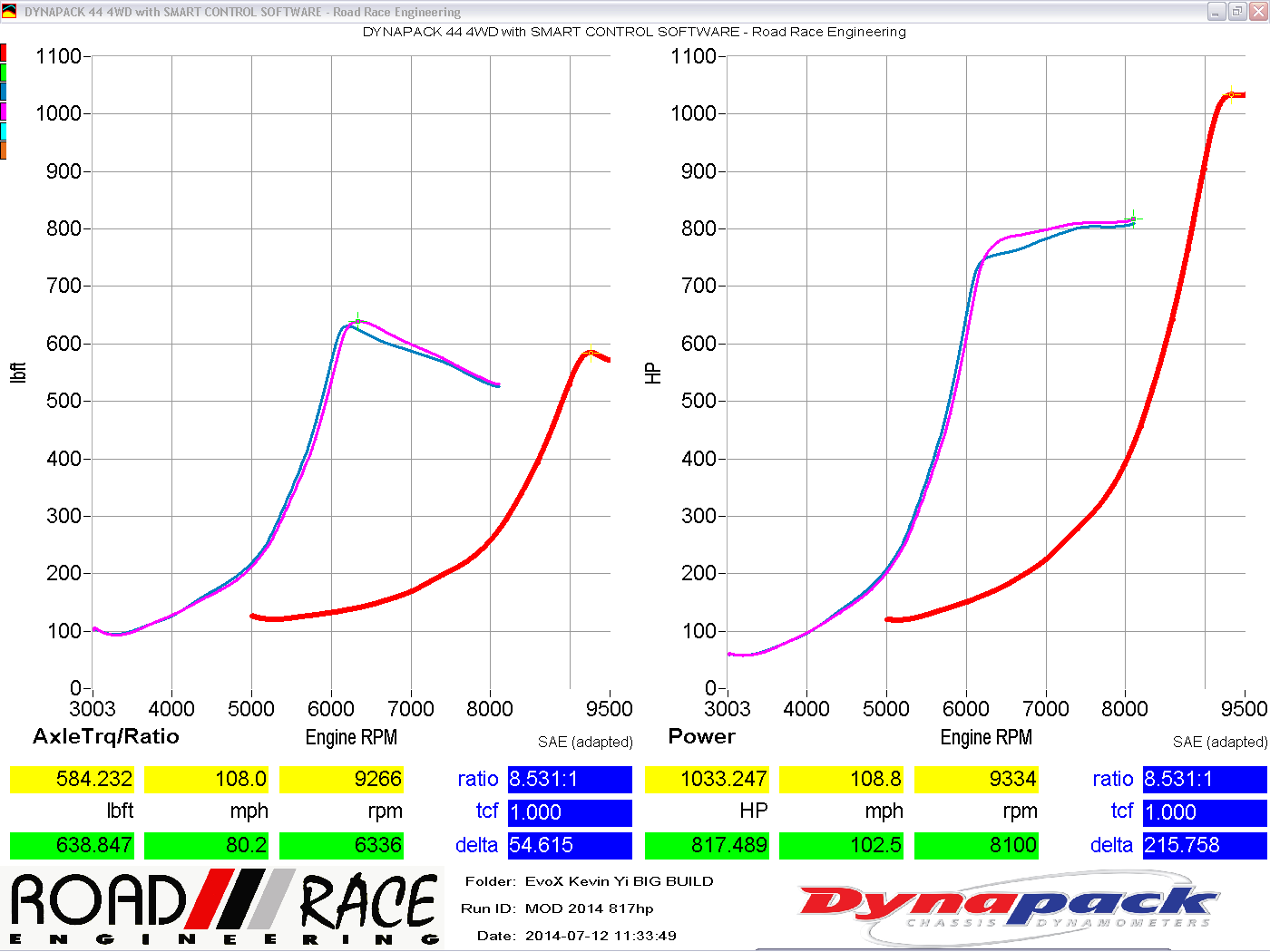
Task: Click the delta 54.615 field
Action: click(x=570, y=845)
